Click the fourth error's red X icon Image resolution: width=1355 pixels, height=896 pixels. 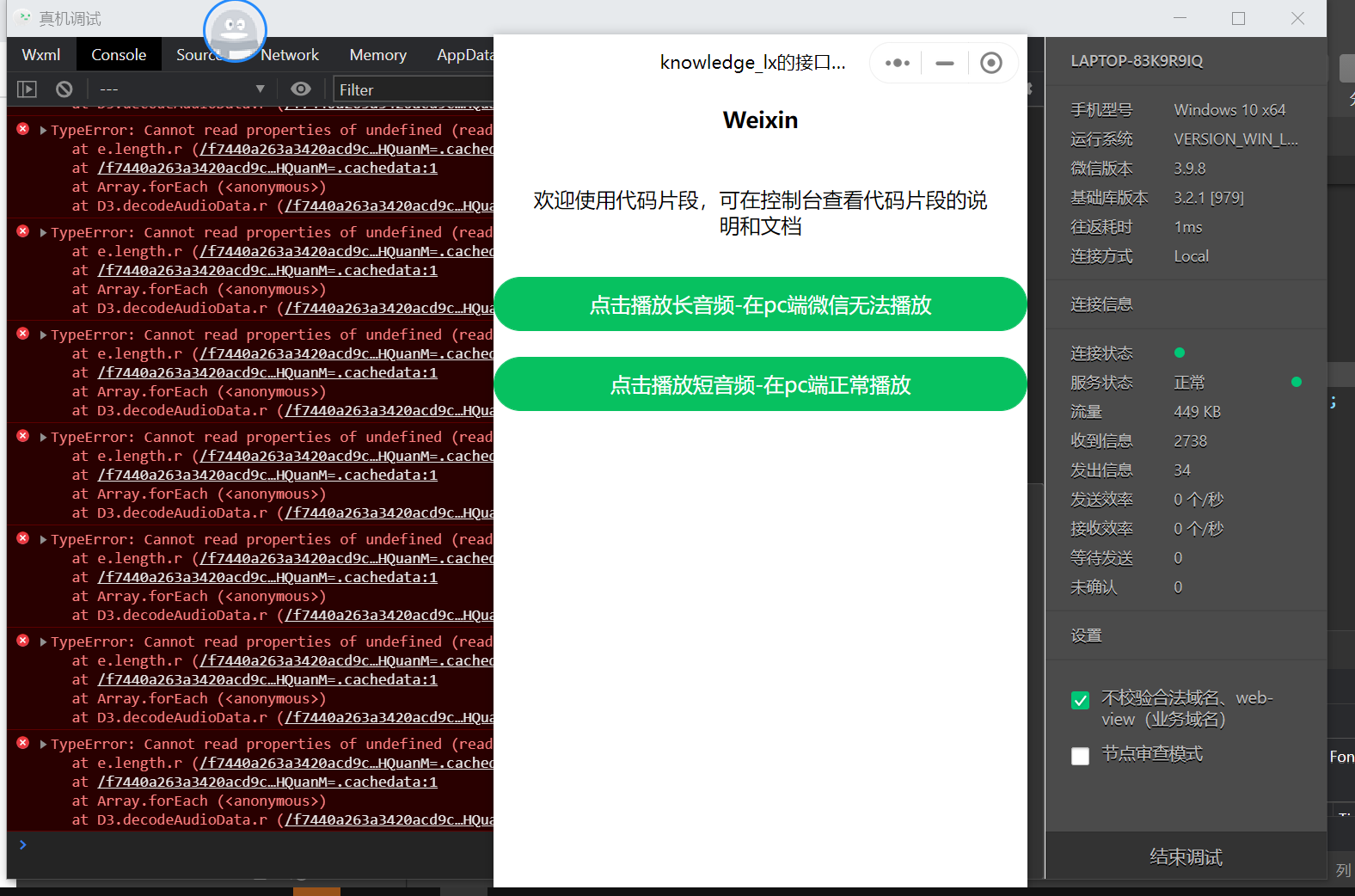pyautogui.click(x=23, y=436)
